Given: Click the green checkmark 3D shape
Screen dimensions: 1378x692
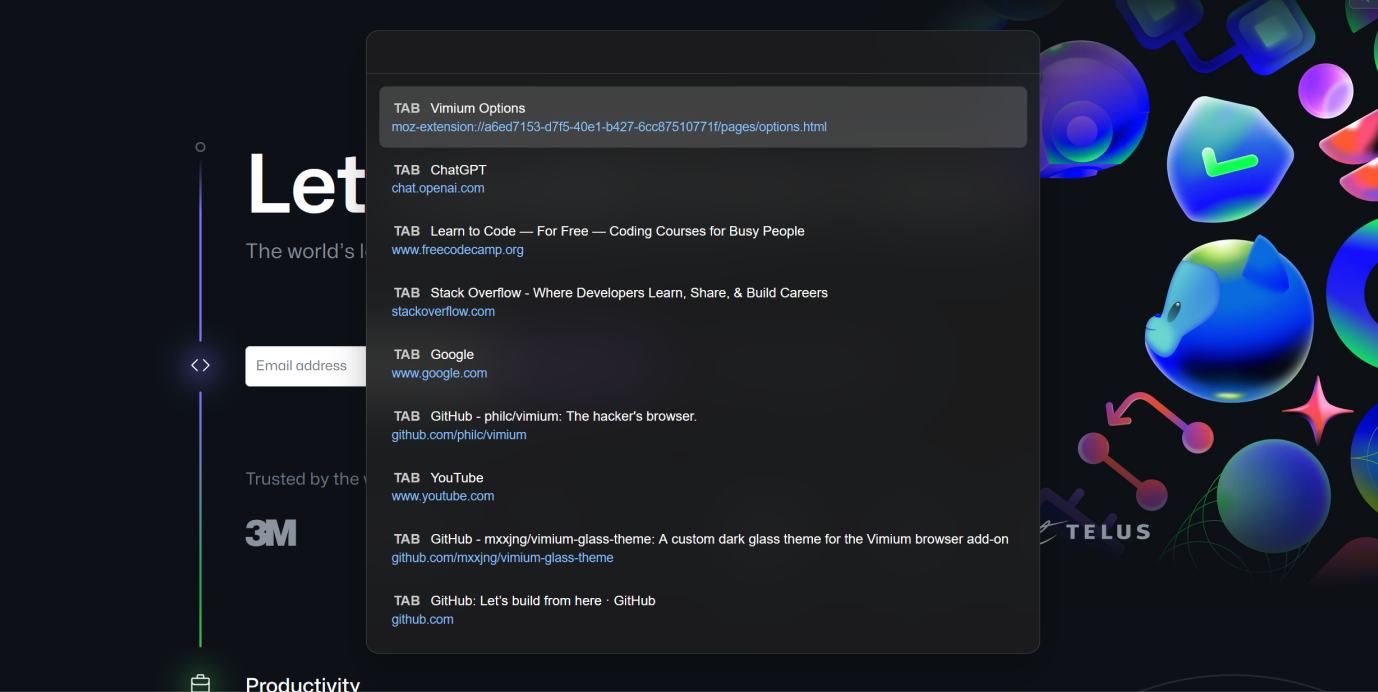Looking at the screenshot, I should point(1230,160).
